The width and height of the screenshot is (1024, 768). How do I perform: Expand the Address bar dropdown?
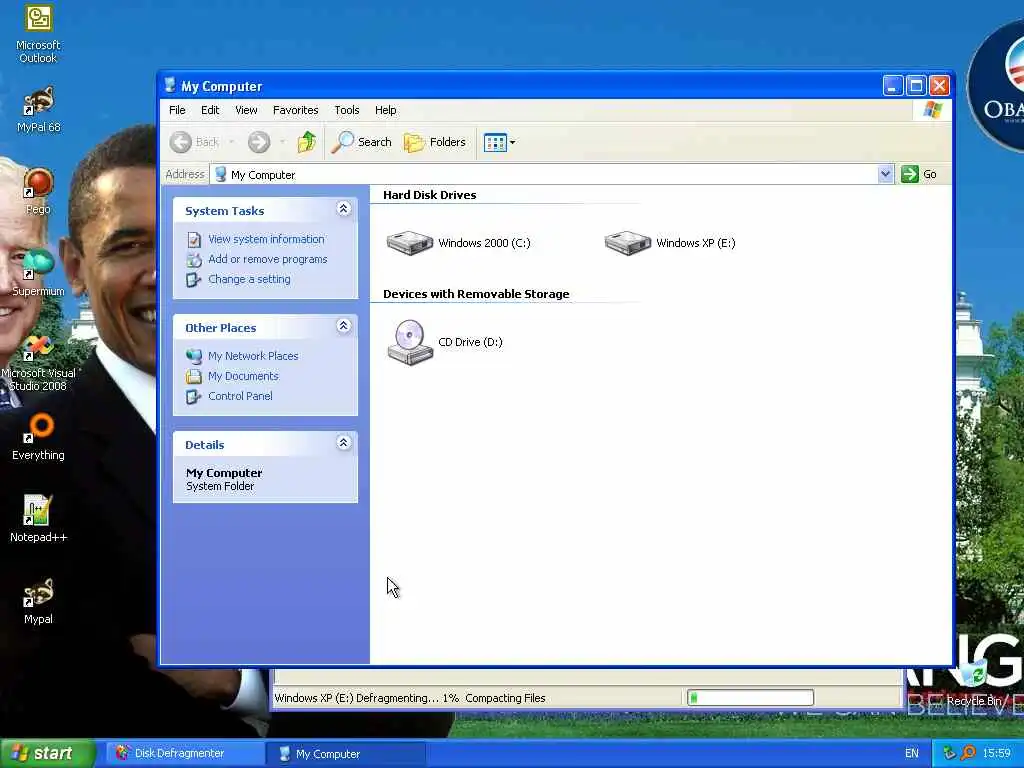coord(885,174)
